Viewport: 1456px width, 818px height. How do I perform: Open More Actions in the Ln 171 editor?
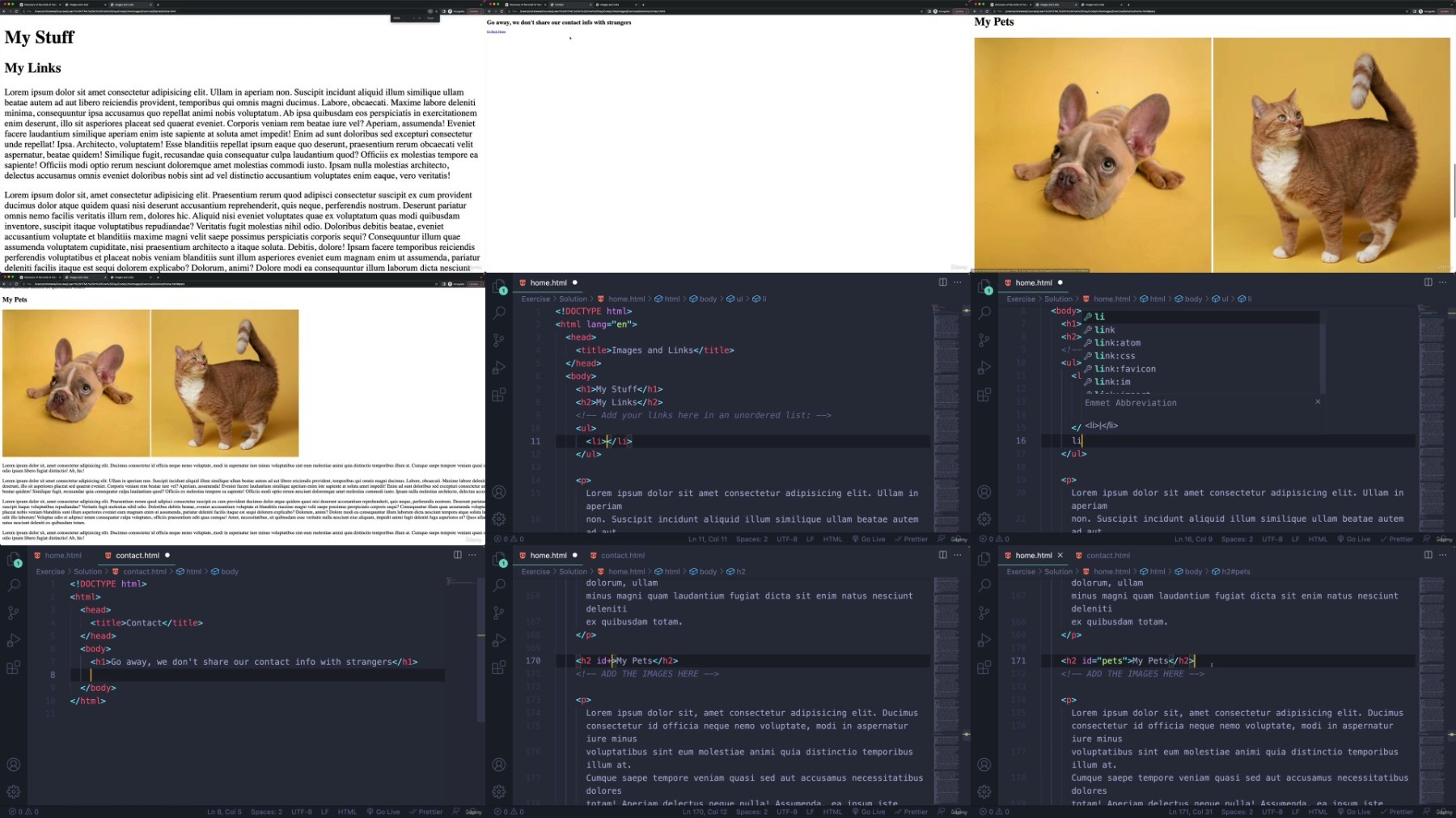pyautogui.click(x=1443, y=555)
